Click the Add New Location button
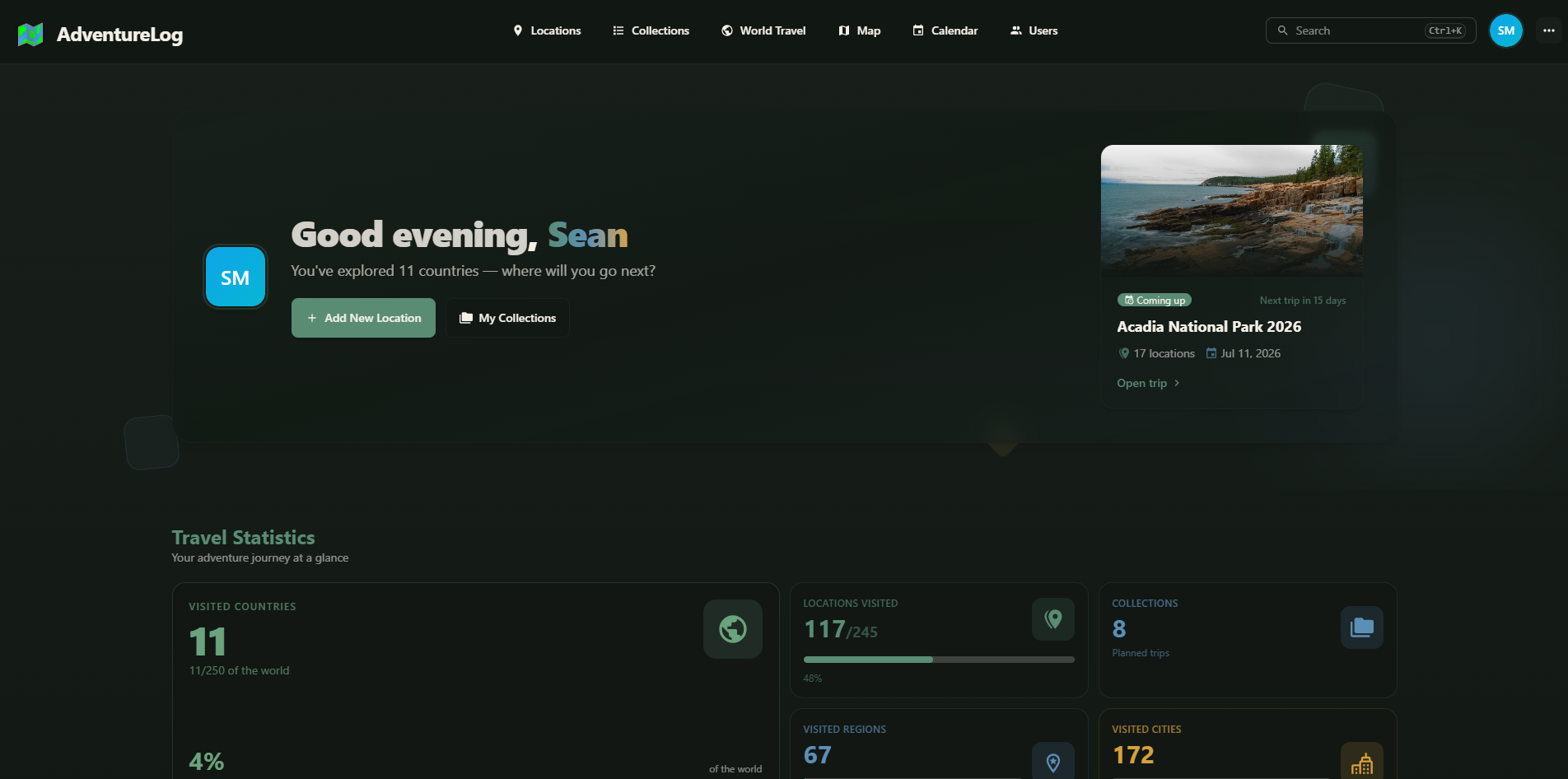1568x779 pixels. 363,318
